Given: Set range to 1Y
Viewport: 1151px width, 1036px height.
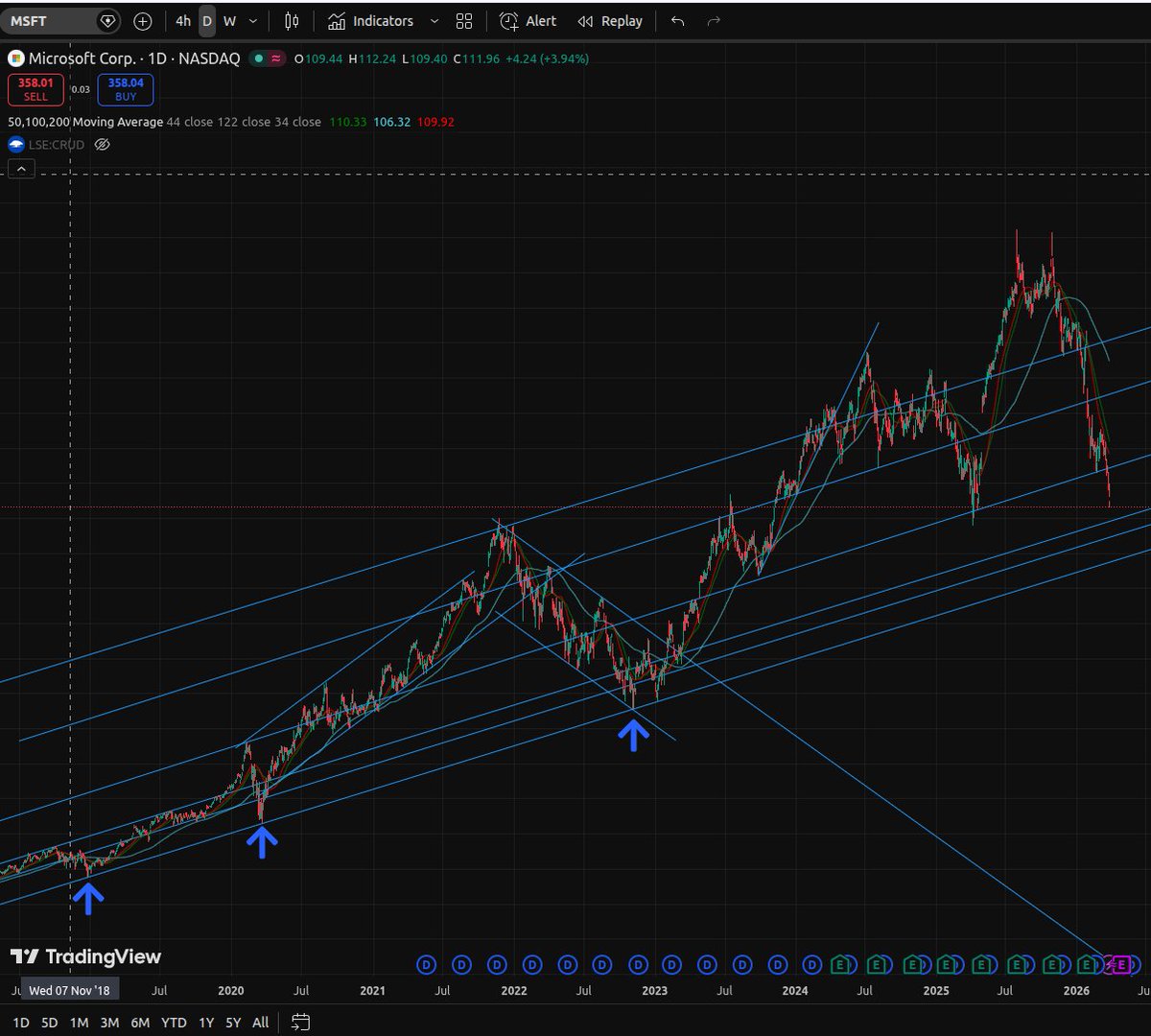Looking at the screenshot, I should point(206,1023).
